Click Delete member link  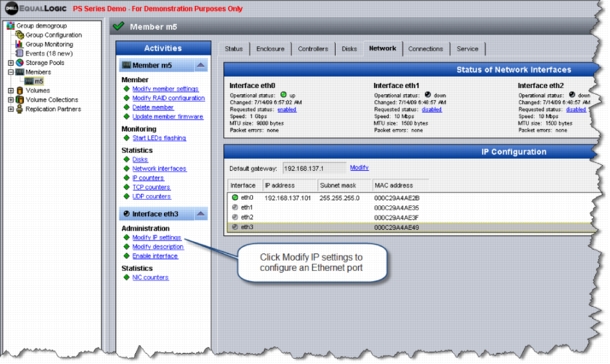pyautogui.click(x=153, y=107)
